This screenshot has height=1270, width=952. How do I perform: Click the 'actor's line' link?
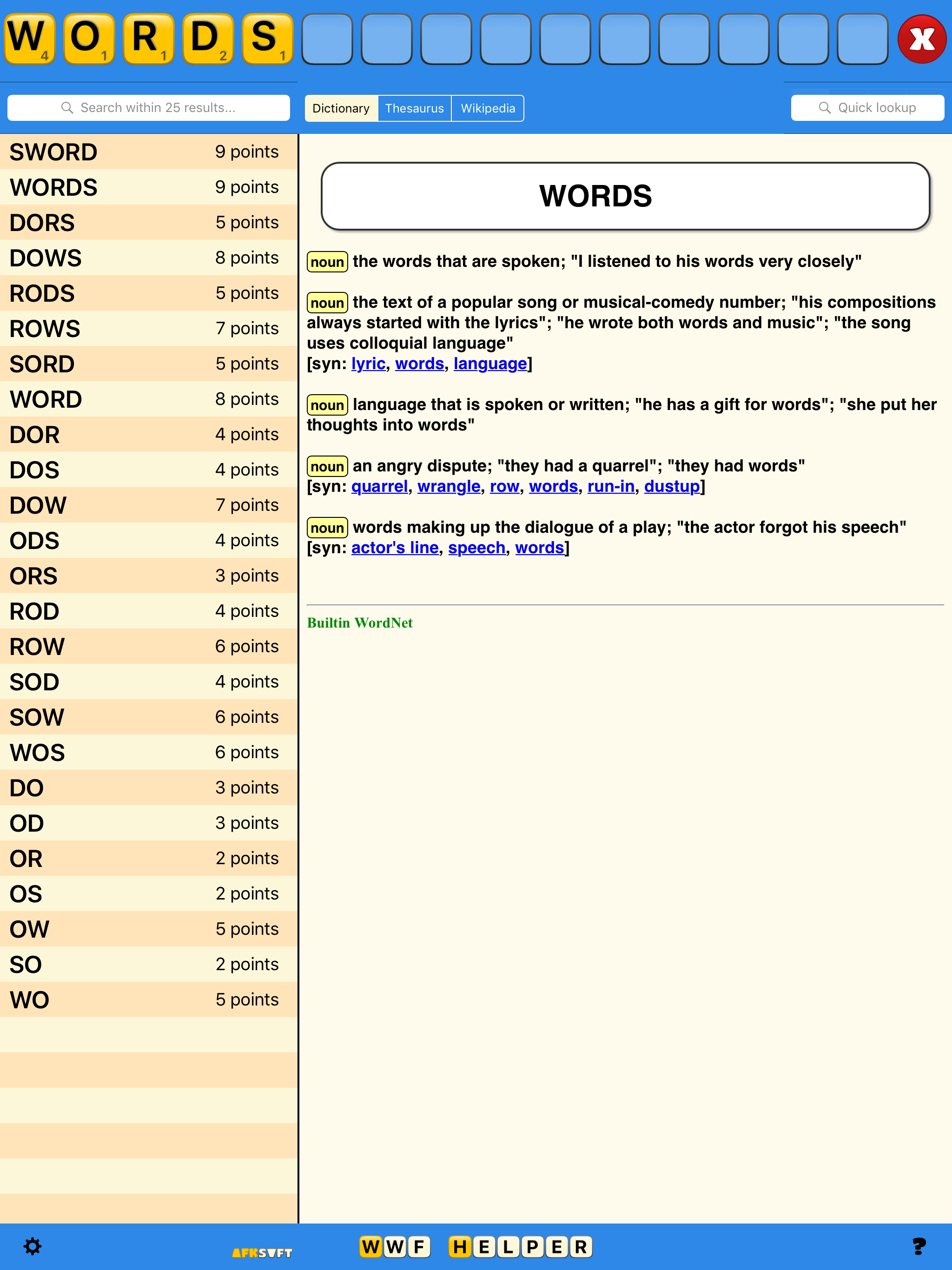tap(395, 548)
